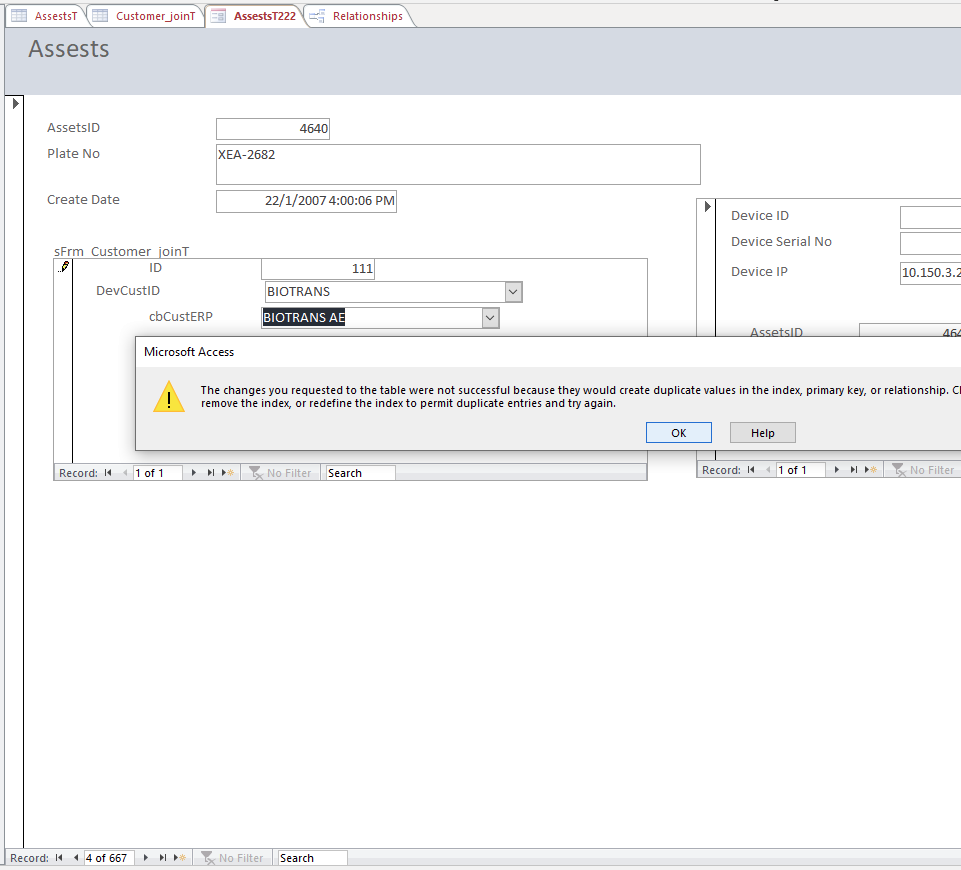Click the Device IP field

(x=930, y=273)
